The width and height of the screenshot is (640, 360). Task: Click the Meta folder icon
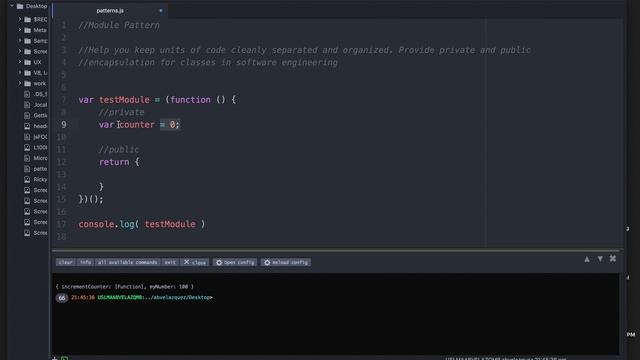(x=27, y=30)
